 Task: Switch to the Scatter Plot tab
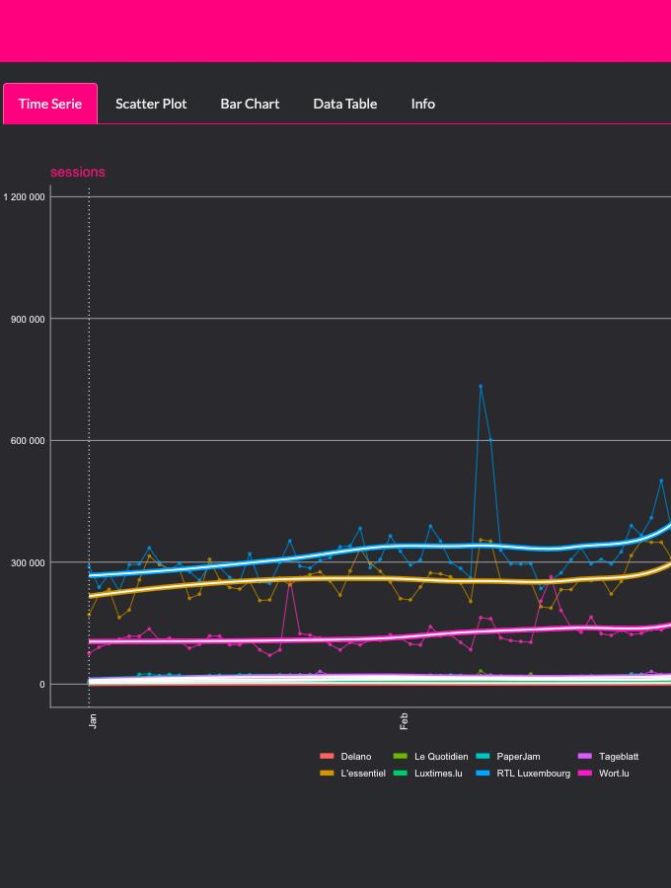pyautogui.click(x=151, y=104)
